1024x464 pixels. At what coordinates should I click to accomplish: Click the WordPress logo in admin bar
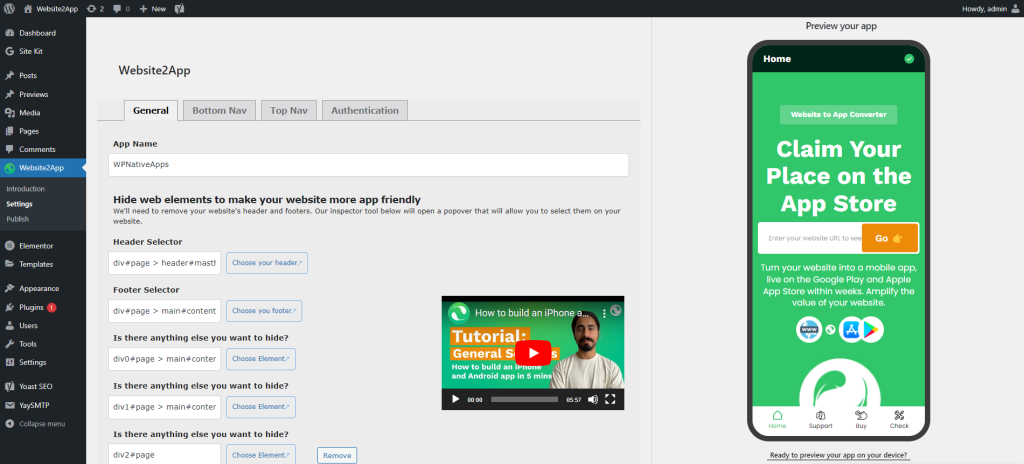tap(9, 8)
